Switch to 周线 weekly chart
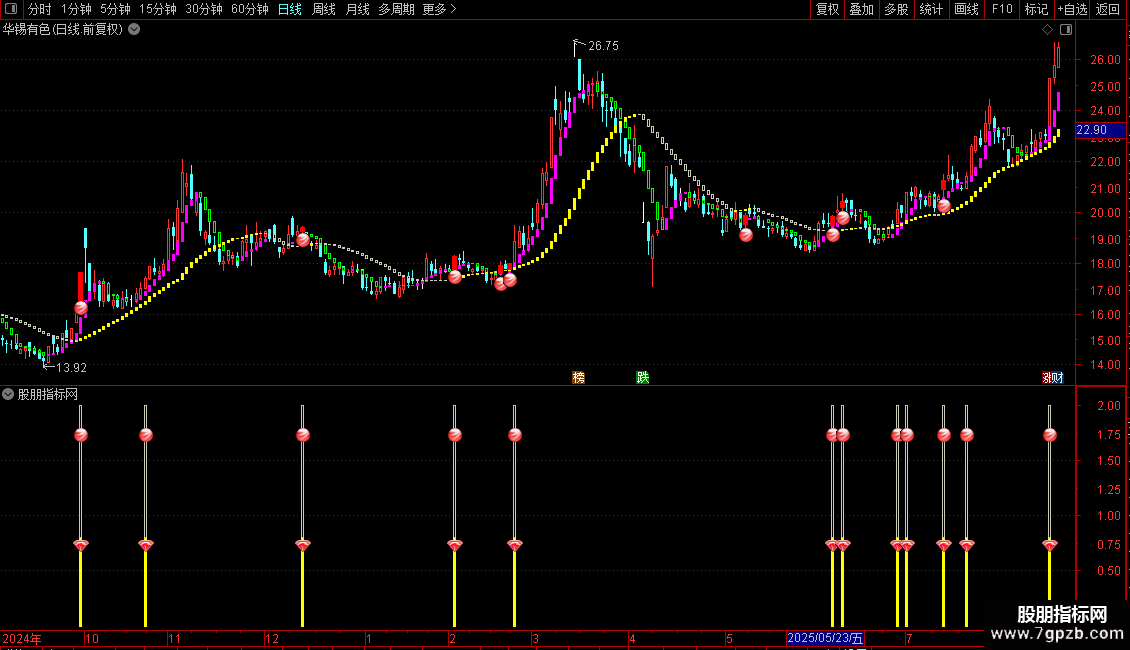This screenshot has width=1130, height=650. pyautogui.click(x=324, y=9)
